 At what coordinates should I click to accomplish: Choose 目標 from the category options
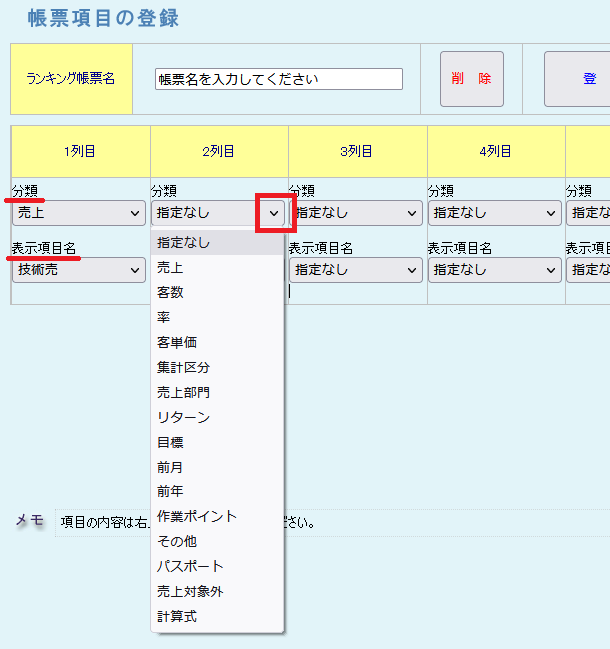pyautogui.click(x=171, y=442)
